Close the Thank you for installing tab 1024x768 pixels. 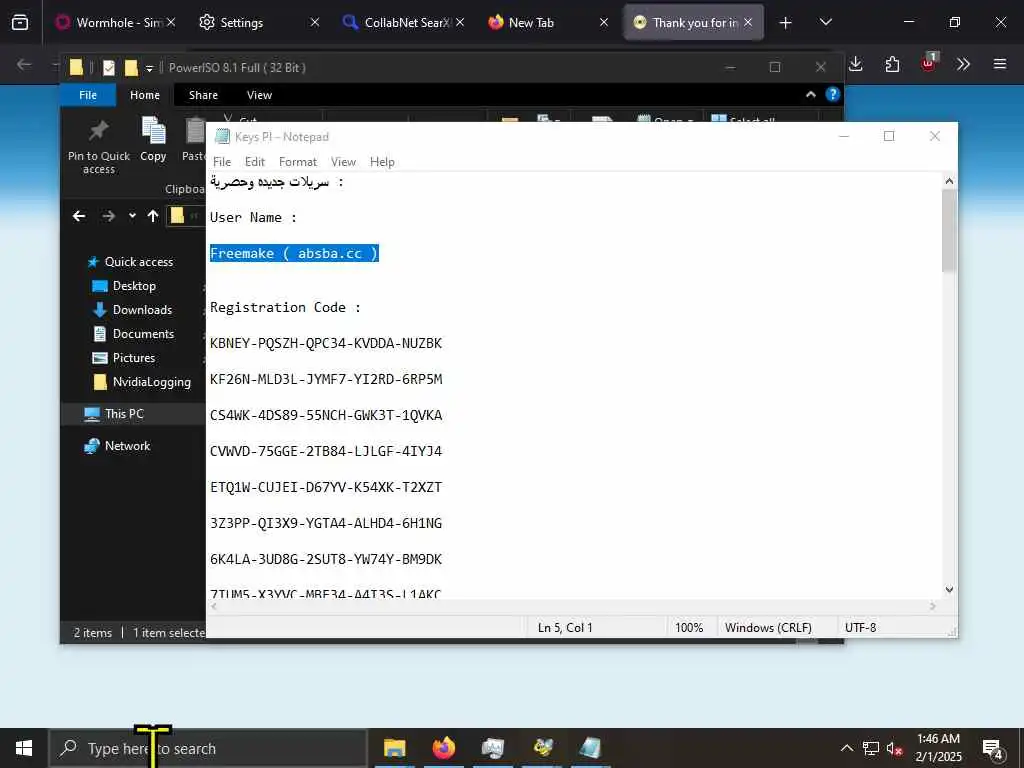click(748, 23)
